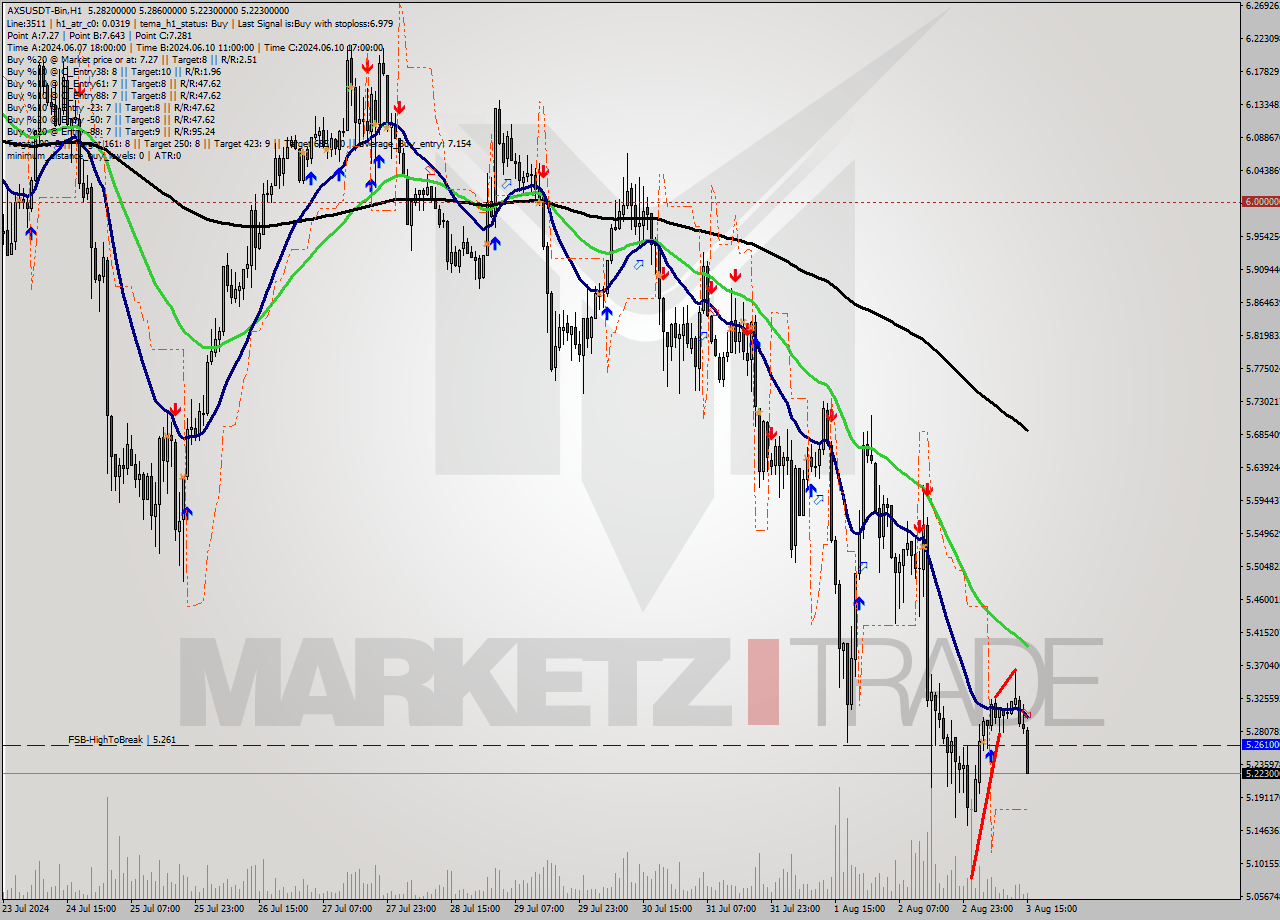Click the 5.9542 price axis label
Viewport: 1280px width, 920px height.
[x=1263, y=236]
